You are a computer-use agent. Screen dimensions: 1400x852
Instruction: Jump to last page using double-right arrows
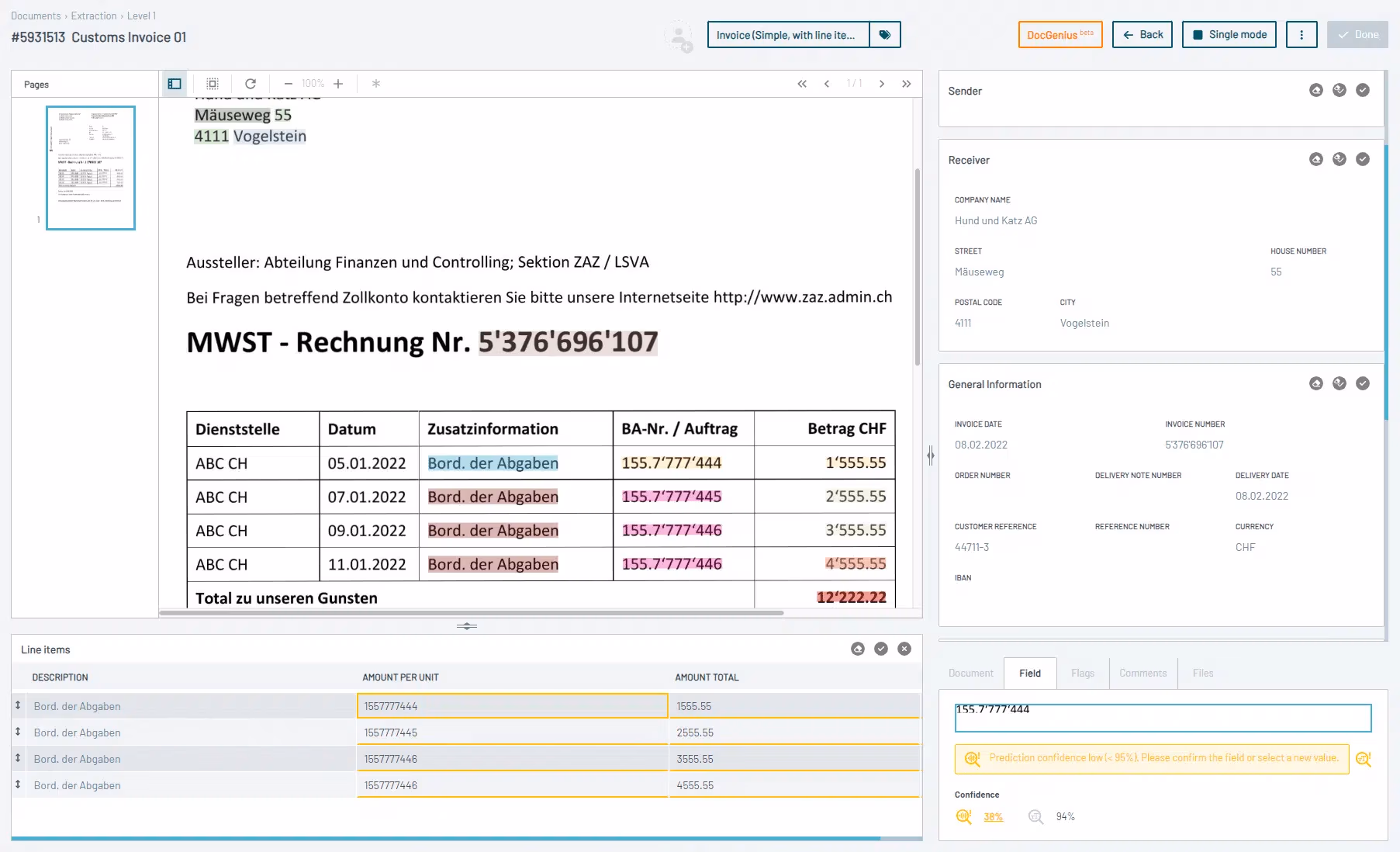(x=906, y=84)
